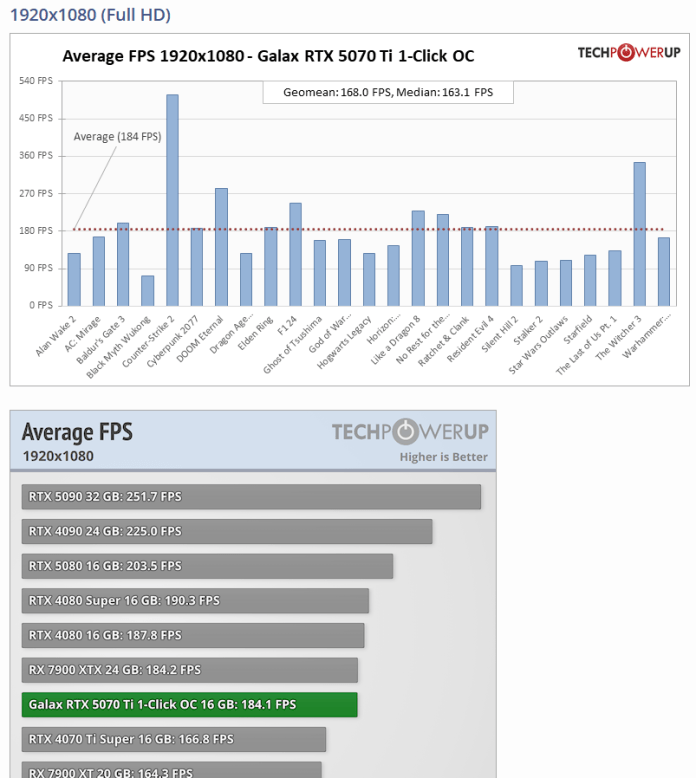Click the Like a Dragon 8 bar
This screenshot has width=696, height=778.
(x=418, y=258)
